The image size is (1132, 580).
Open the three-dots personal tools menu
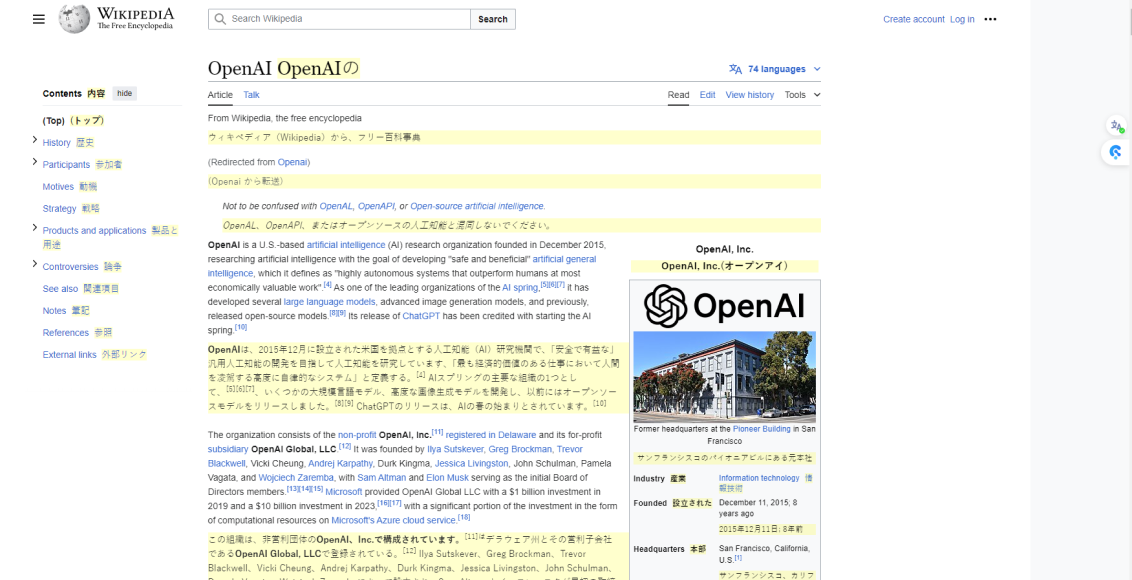pos(990,20)
